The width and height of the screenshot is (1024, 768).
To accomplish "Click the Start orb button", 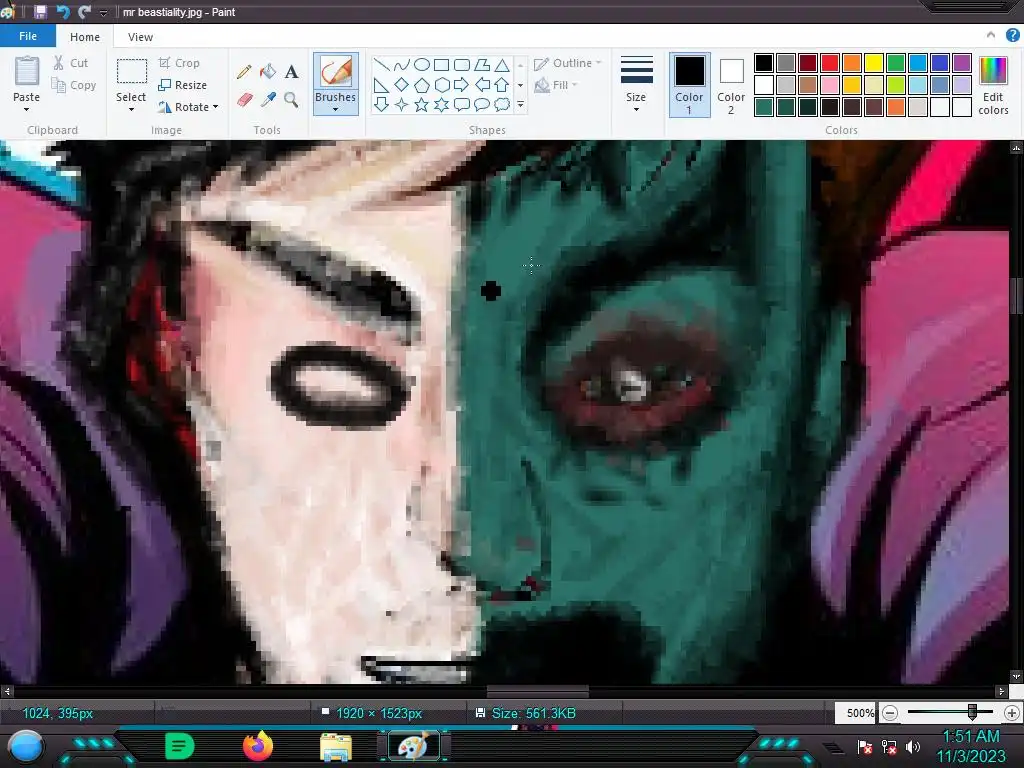I will (x=26, y=747).
